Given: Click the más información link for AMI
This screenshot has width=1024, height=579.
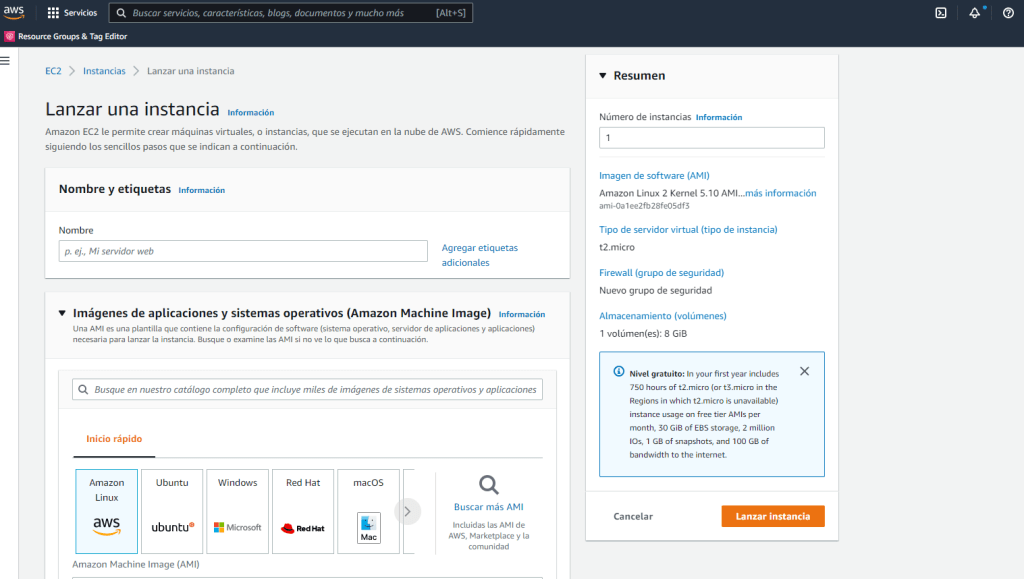Looking at the screenshot, I should [780, 193].
